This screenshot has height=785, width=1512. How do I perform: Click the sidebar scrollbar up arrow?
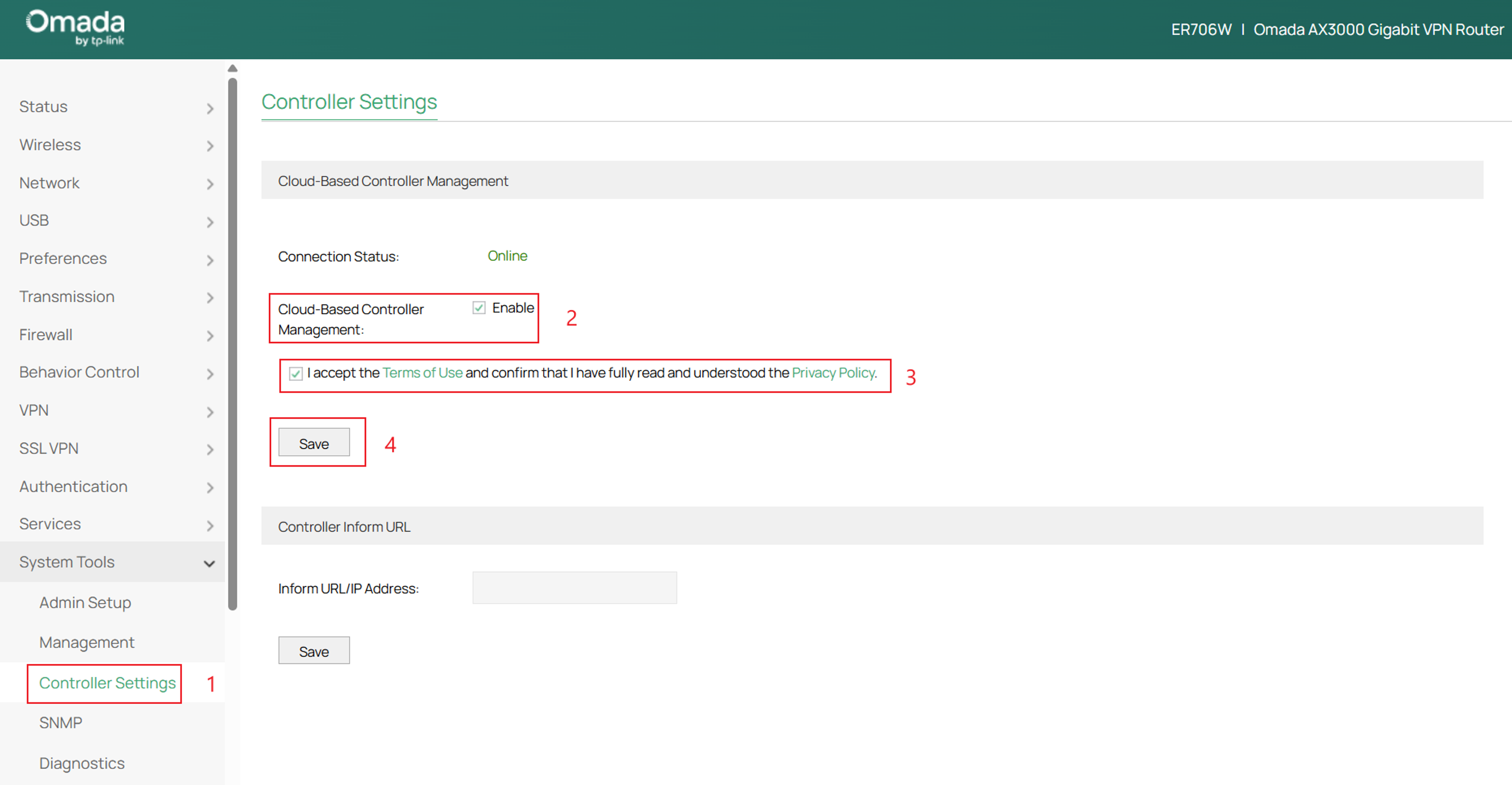[x=232, y=69]
